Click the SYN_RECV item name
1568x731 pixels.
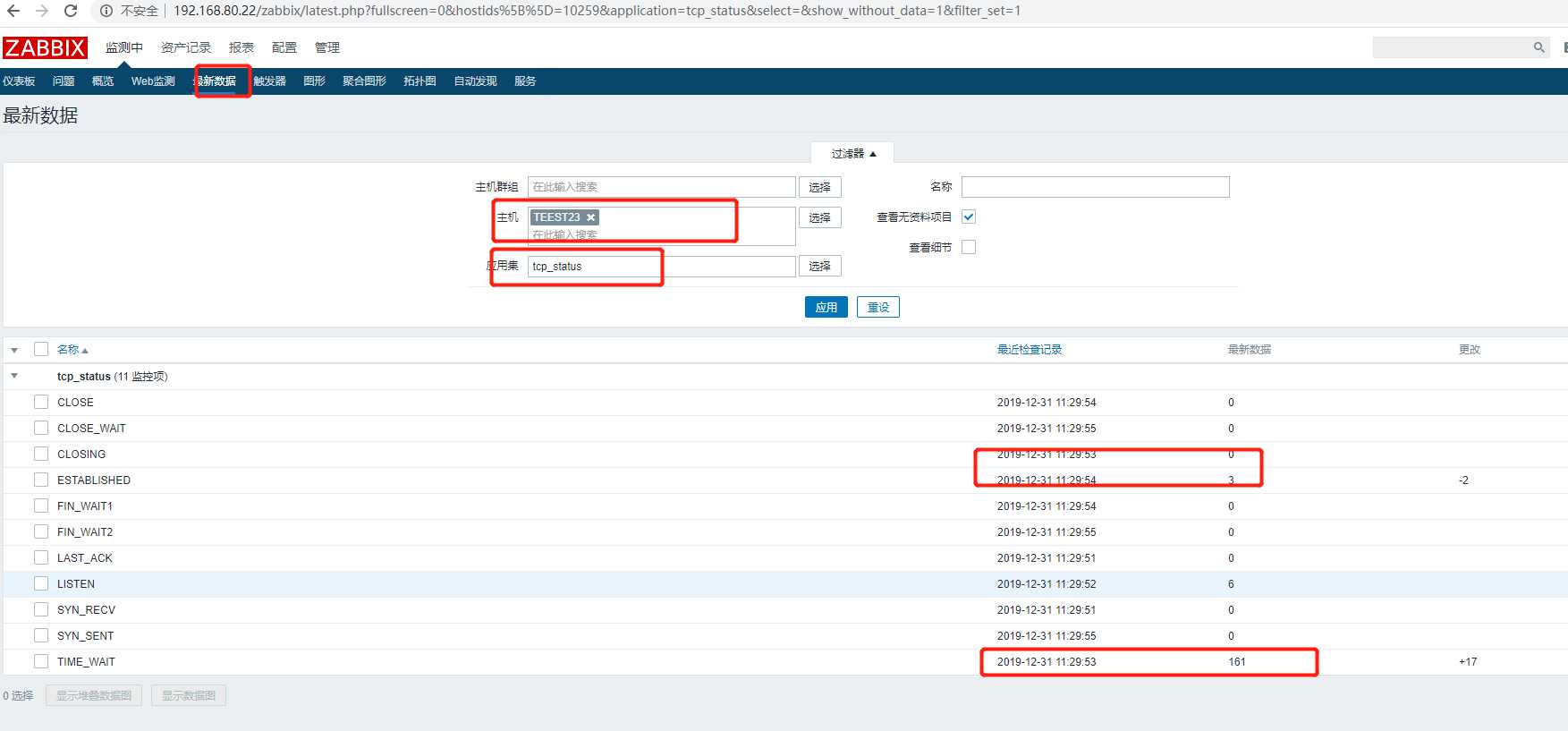86,609
